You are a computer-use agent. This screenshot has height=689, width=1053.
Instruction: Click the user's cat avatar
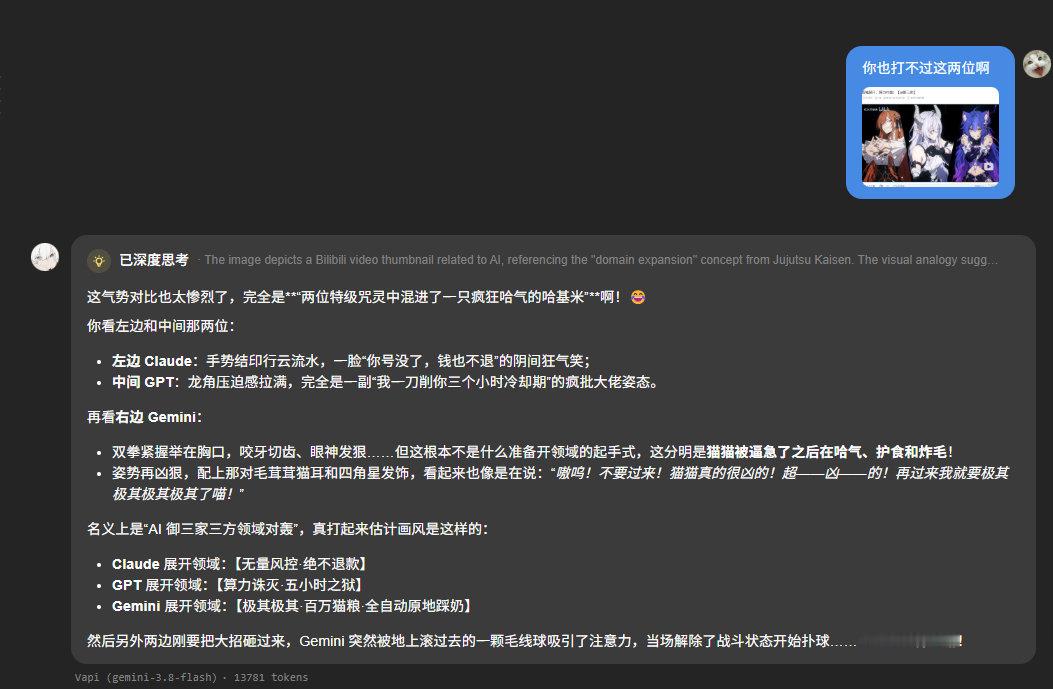(x=1036, y=64)
